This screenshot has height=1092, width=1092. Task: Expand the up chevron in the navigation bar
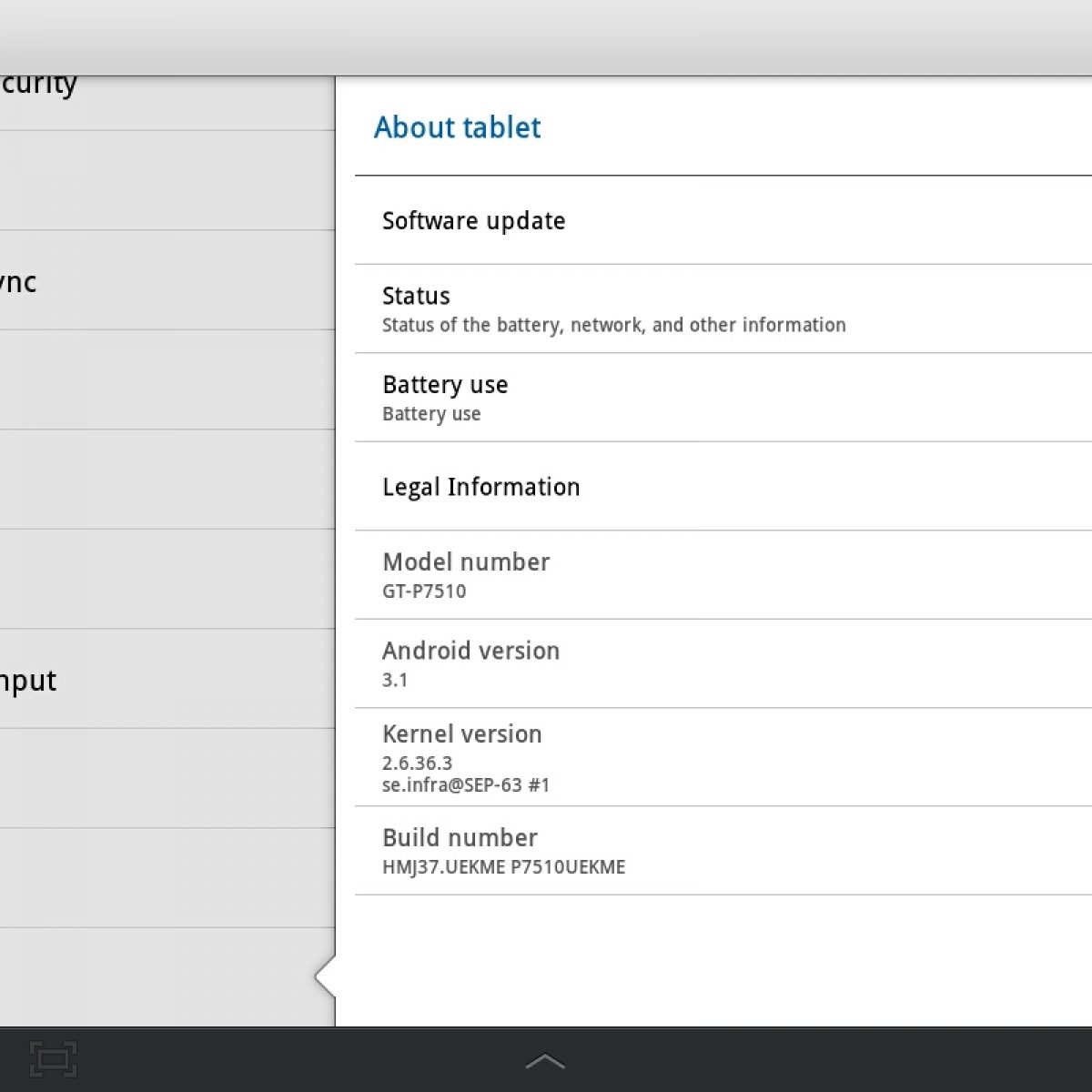coord(545,1061)
